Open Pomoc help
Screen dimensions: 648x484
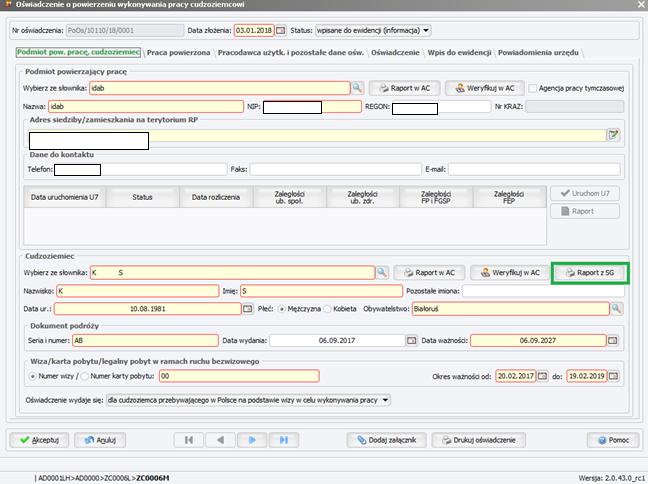[x=613, y=440]
